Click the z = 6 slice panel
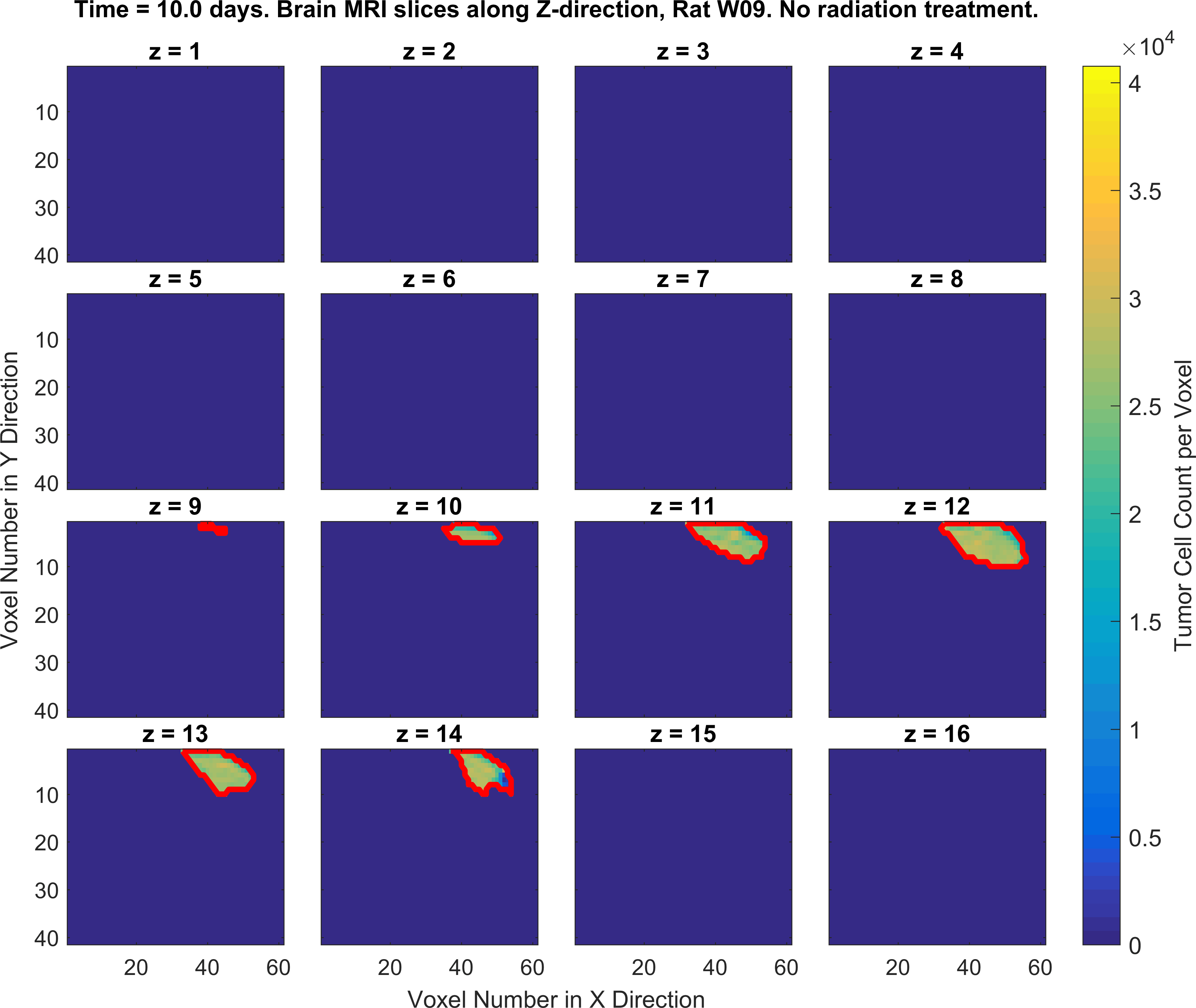Screen dimensions: 1196x1008 click(x=429, y=391)
